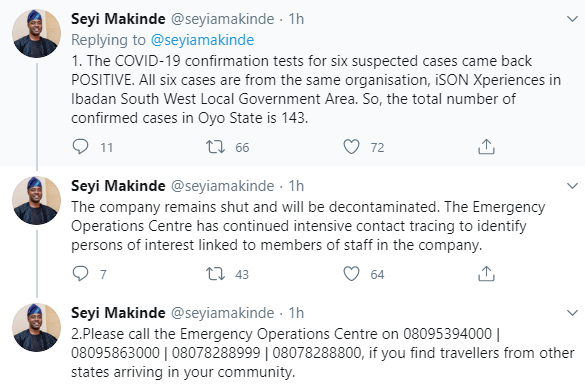Open @seyiamakinde handle on the second tweet
The height and width of the screenshot is (392, 585).
coord(222,186)
